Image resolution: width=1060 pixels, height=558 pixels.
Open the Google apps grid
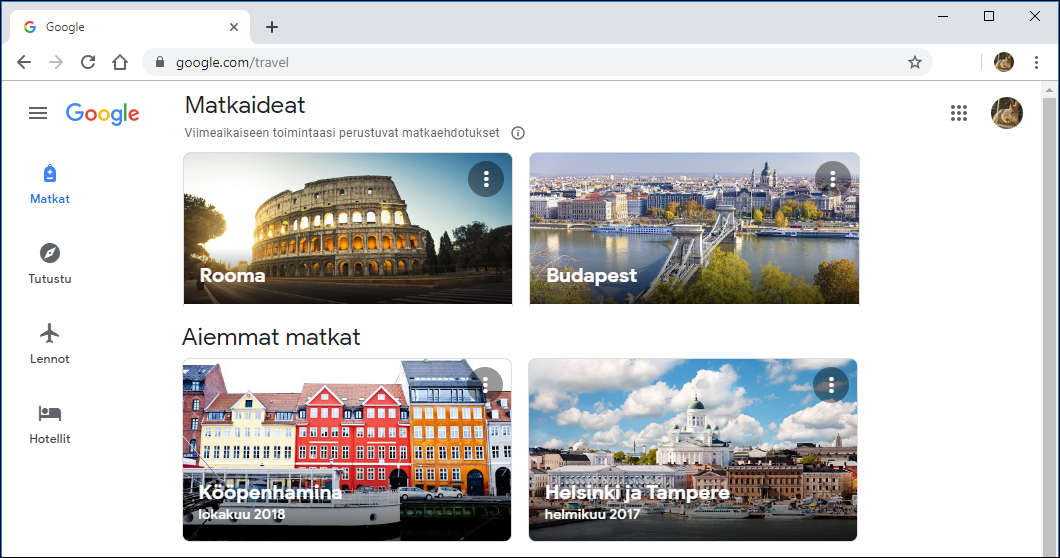point(959,113)
